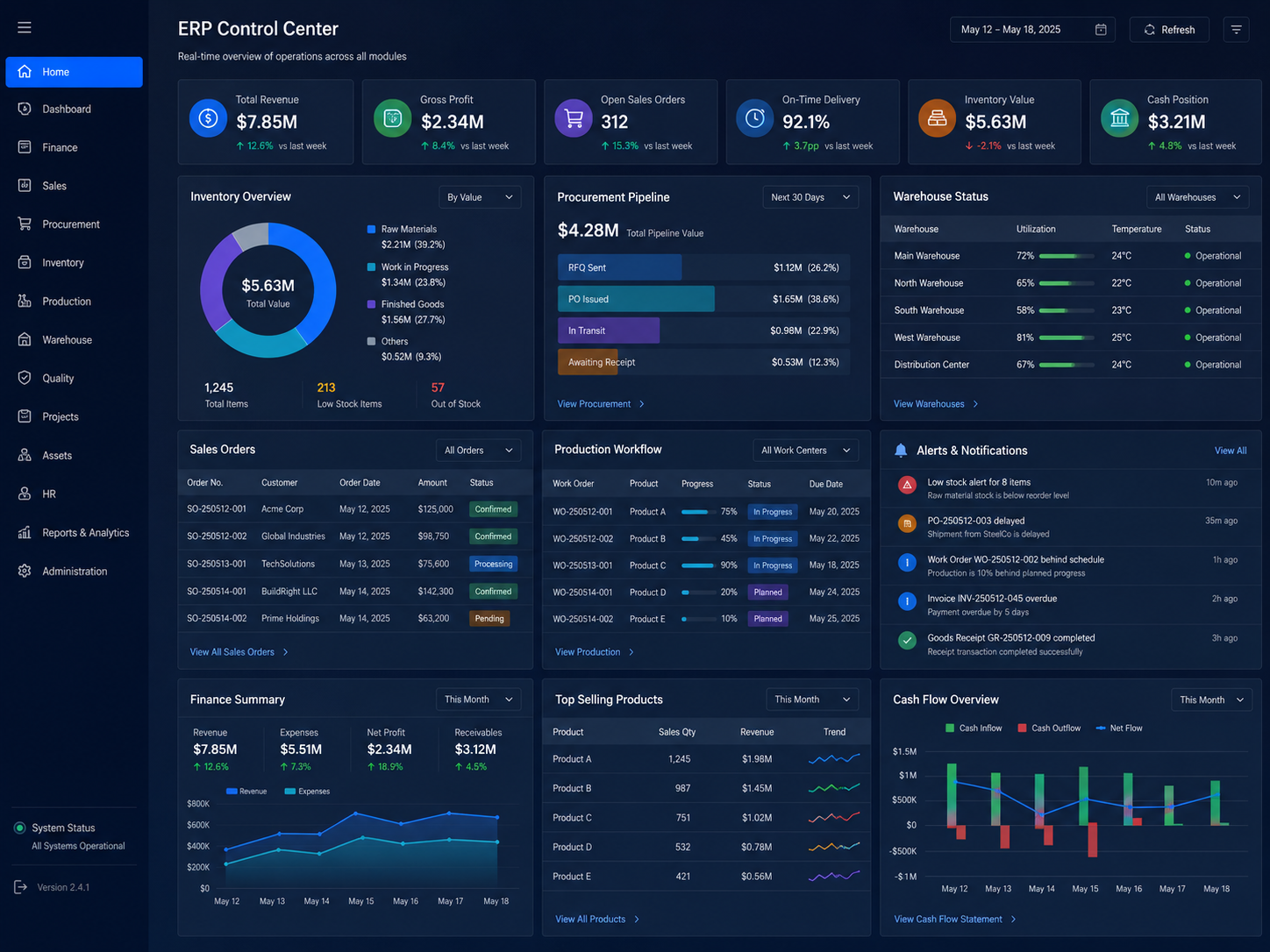Click the Refresh button

(1169, 30)
